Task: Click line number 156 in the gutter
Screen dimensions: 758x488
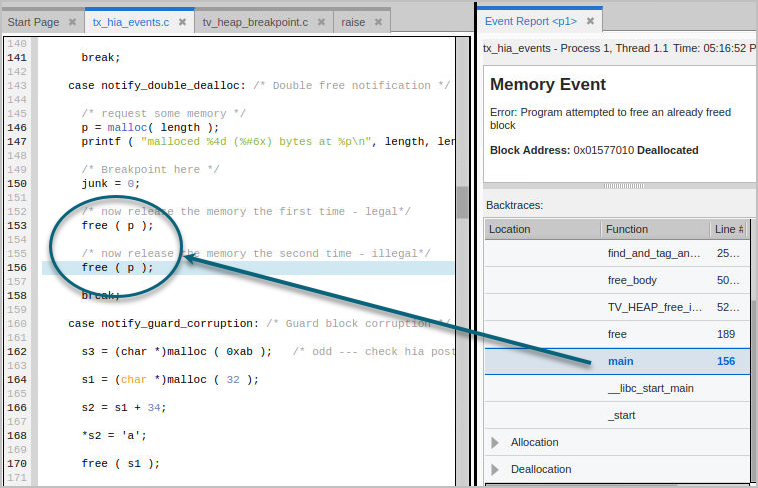Action: point(17,268)
